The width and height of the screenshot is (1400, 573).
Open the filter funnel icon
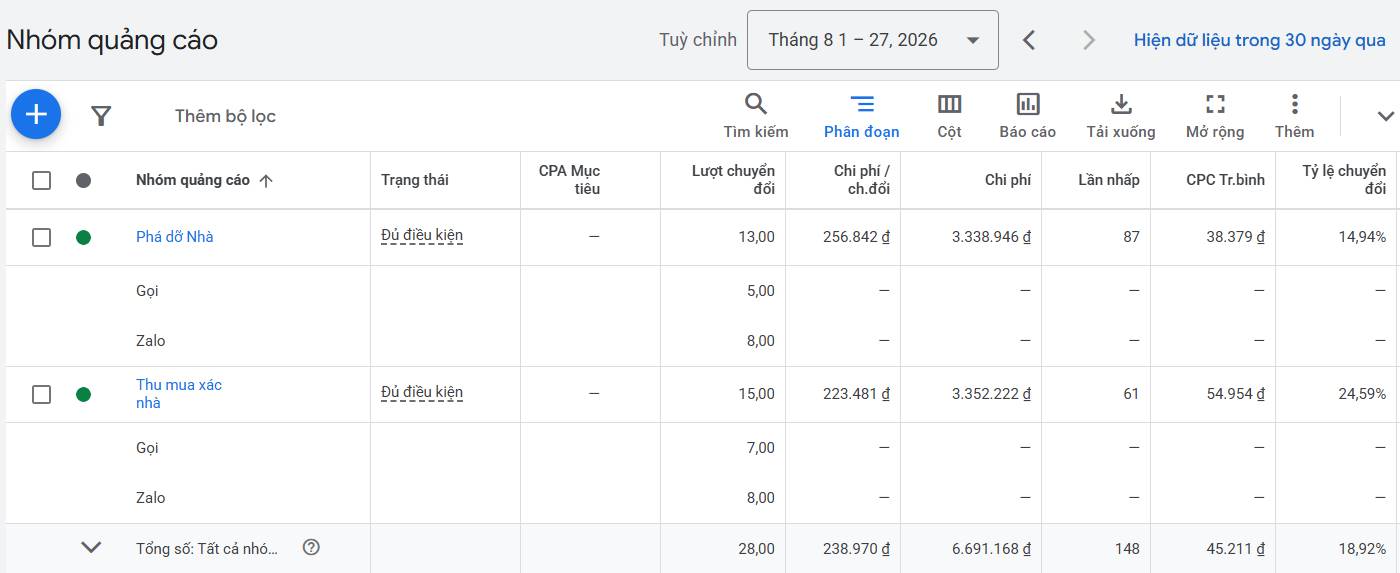101,116
